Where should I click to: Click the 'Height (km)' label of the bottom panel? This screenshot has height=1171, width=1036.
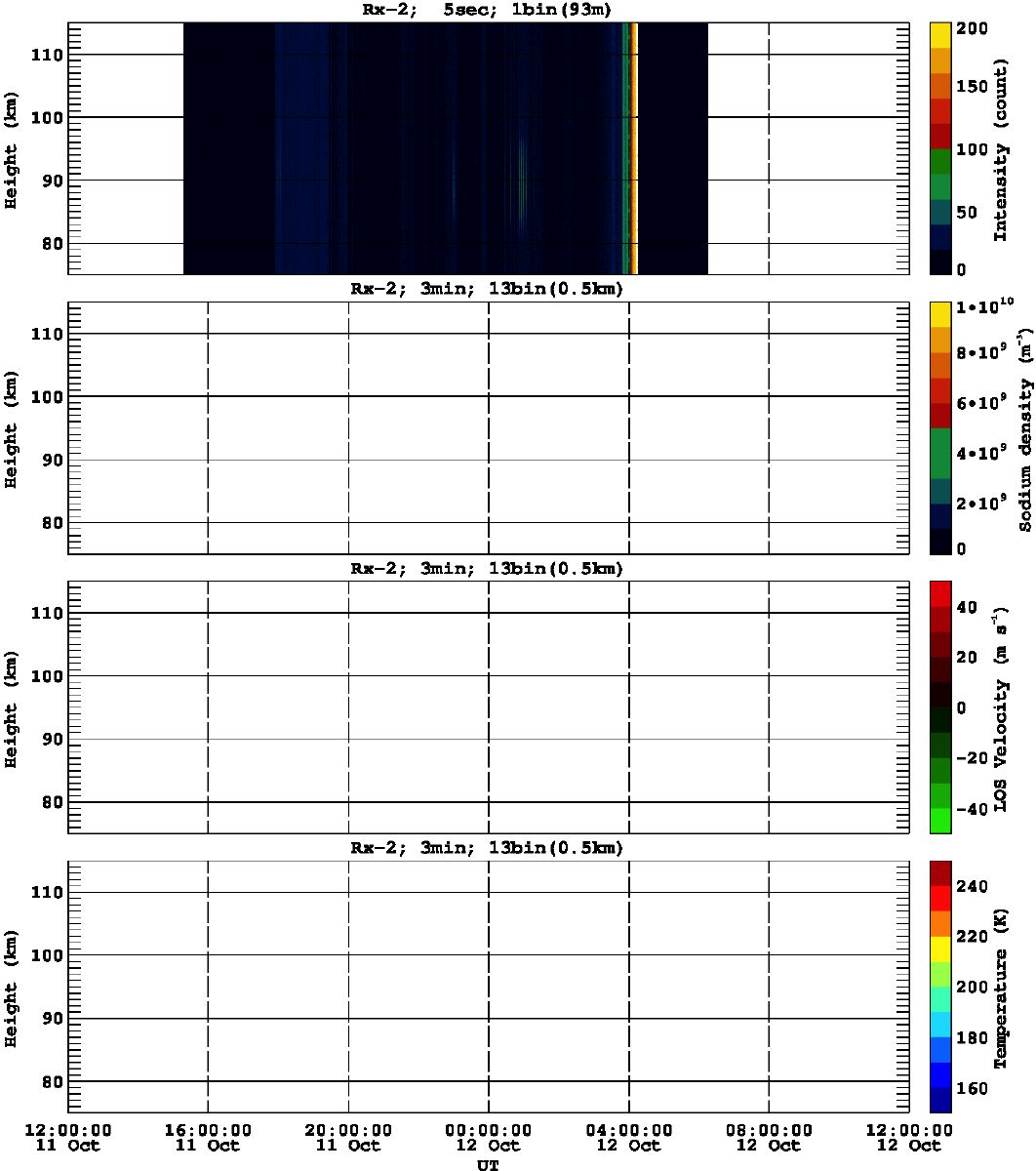[x=12, y=987]
